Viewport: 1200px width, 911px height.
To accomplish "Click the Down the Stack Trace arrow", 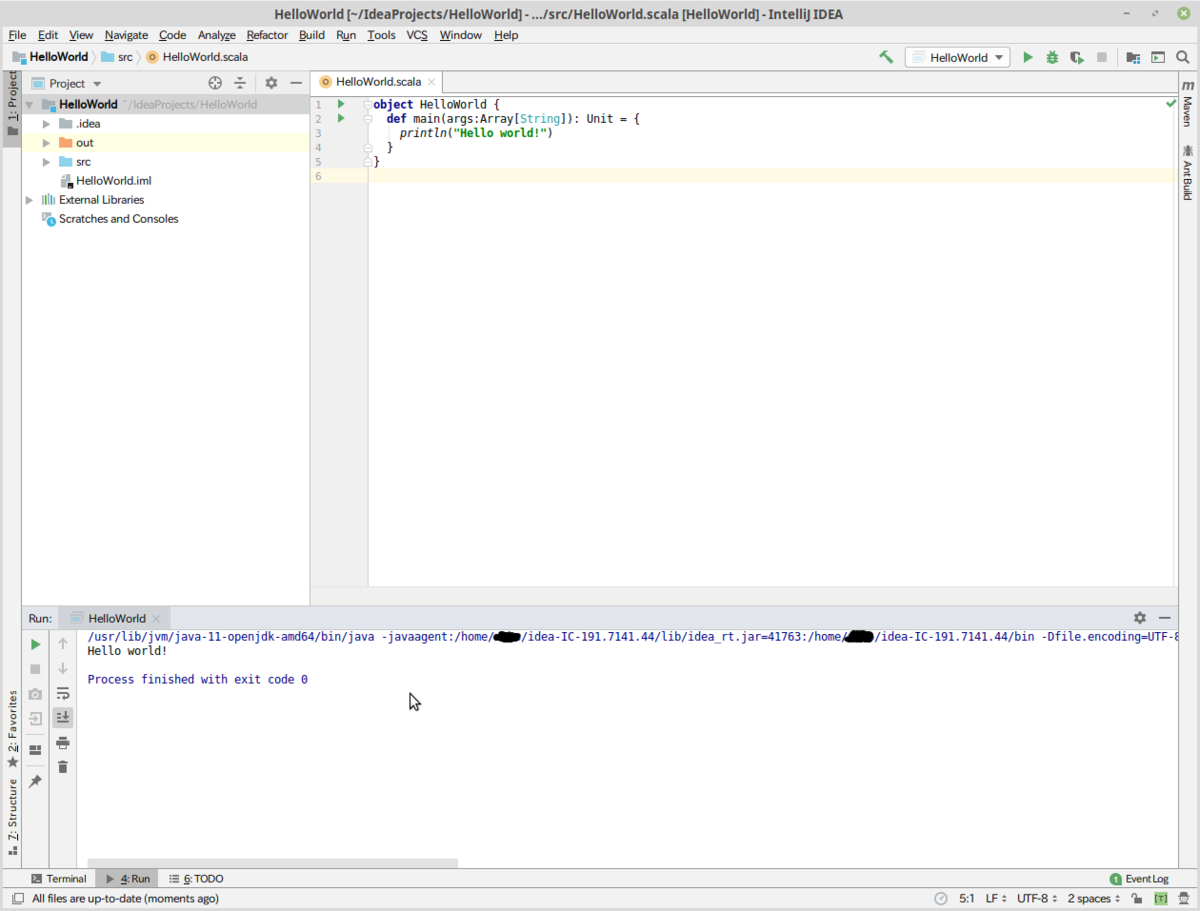I will pos(63,668).
